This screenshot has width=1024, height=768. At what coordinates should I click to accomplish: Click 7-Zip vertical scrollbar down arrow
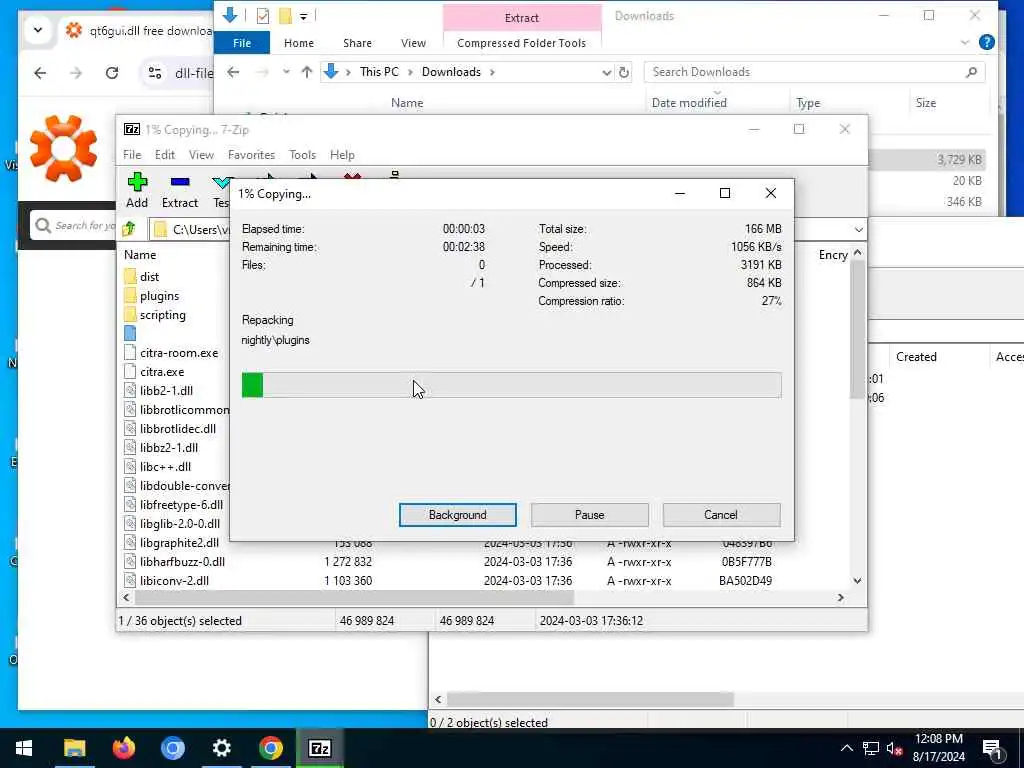[x=857, y=581]
